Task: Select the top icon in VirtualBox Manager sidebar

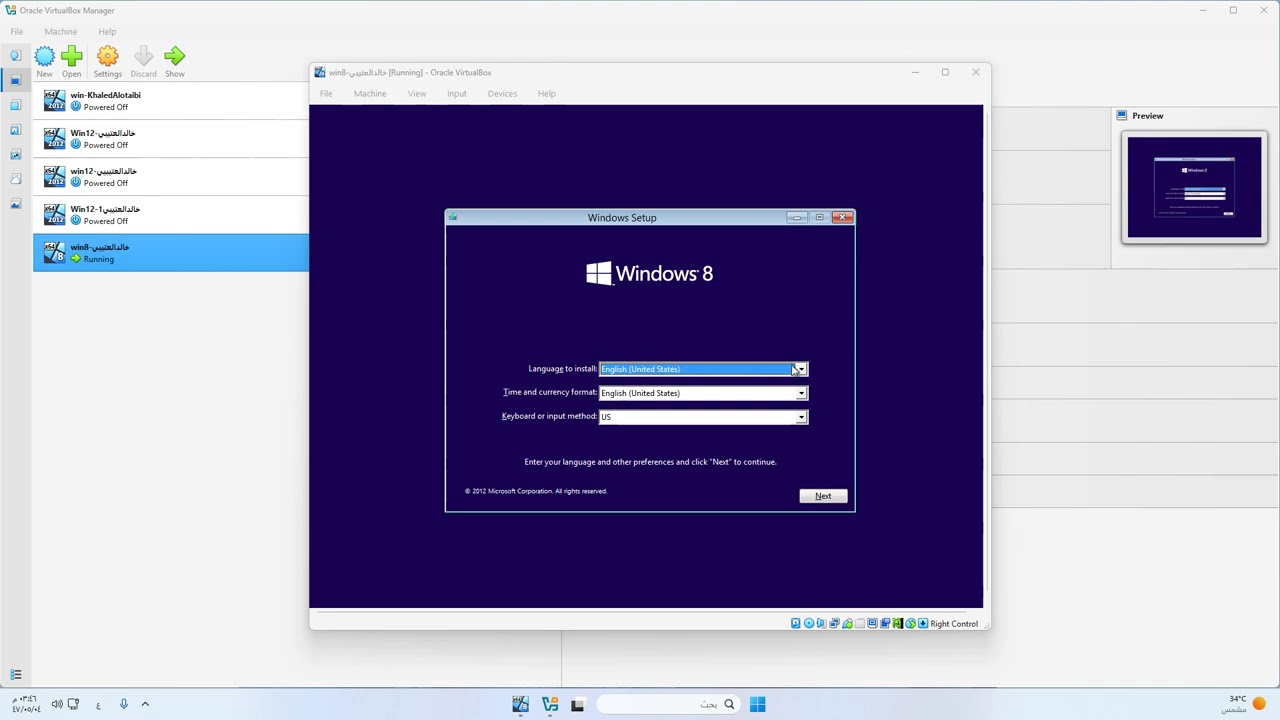Action: point(15,56)
